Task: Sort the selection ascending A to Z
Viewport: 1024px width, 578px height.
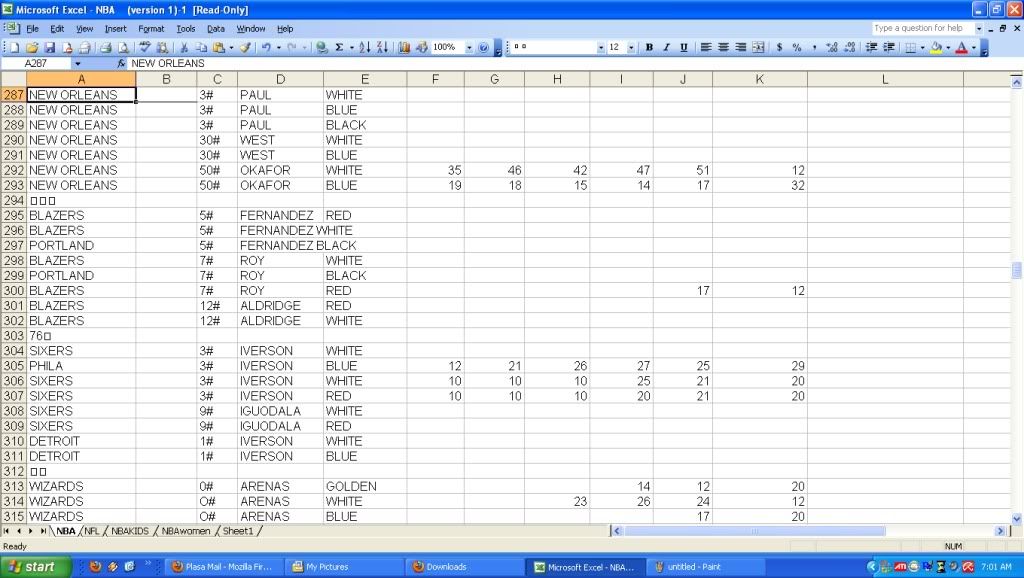Action: [x=365, y=48]
